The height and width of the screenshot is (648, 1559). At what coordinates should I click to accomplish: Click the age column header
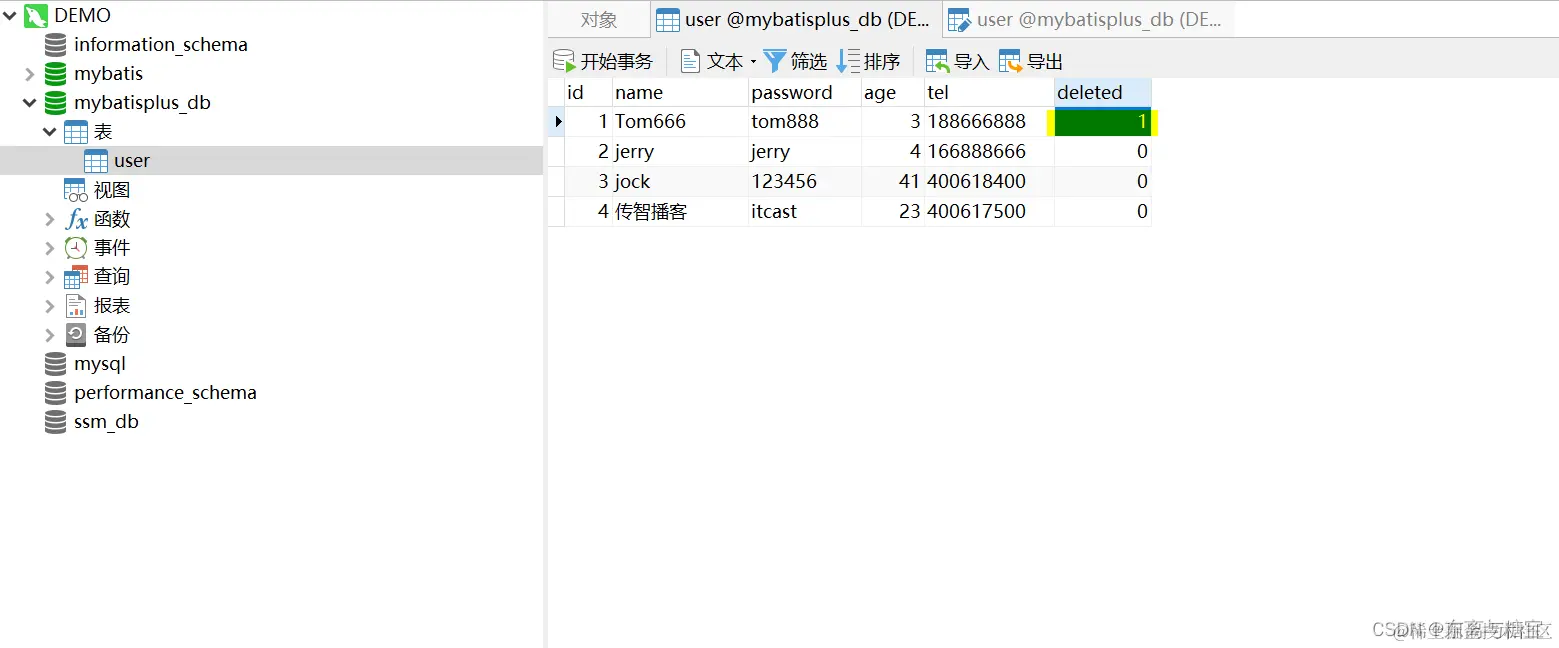893,92
